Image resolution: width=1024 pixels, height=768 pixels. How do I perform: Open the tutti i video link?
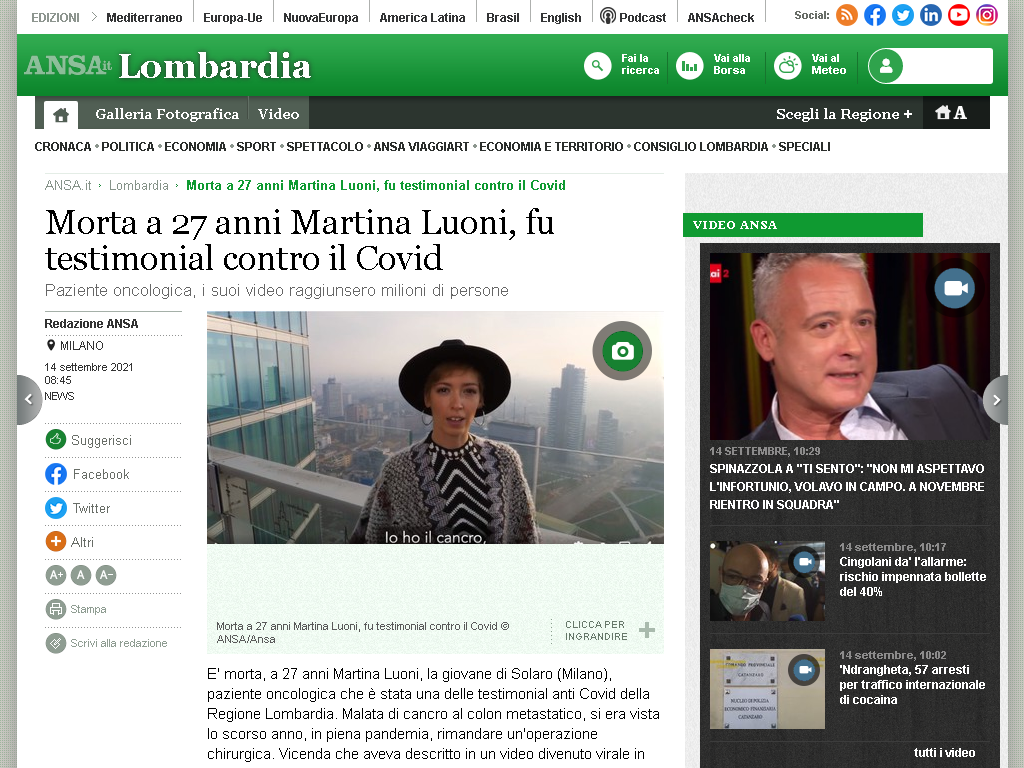tap(944, 752)
